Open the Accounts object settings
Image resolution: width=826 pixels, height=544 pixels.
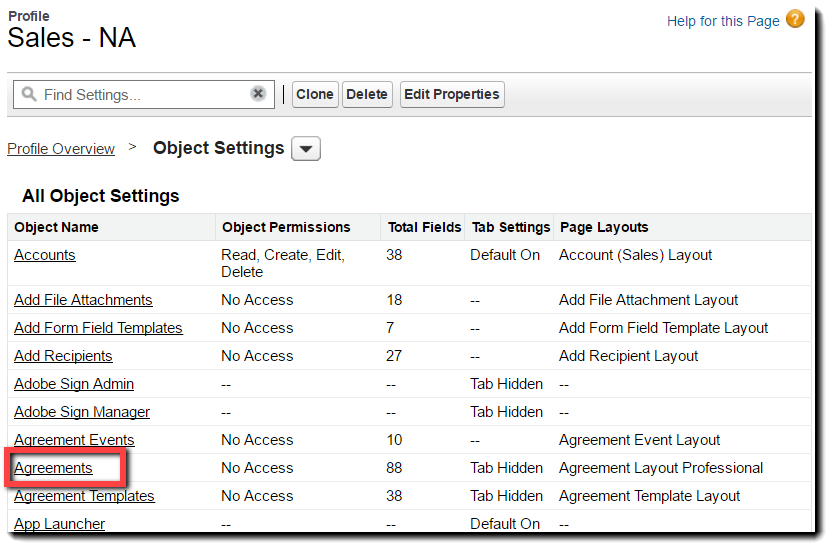coord(45,255)
